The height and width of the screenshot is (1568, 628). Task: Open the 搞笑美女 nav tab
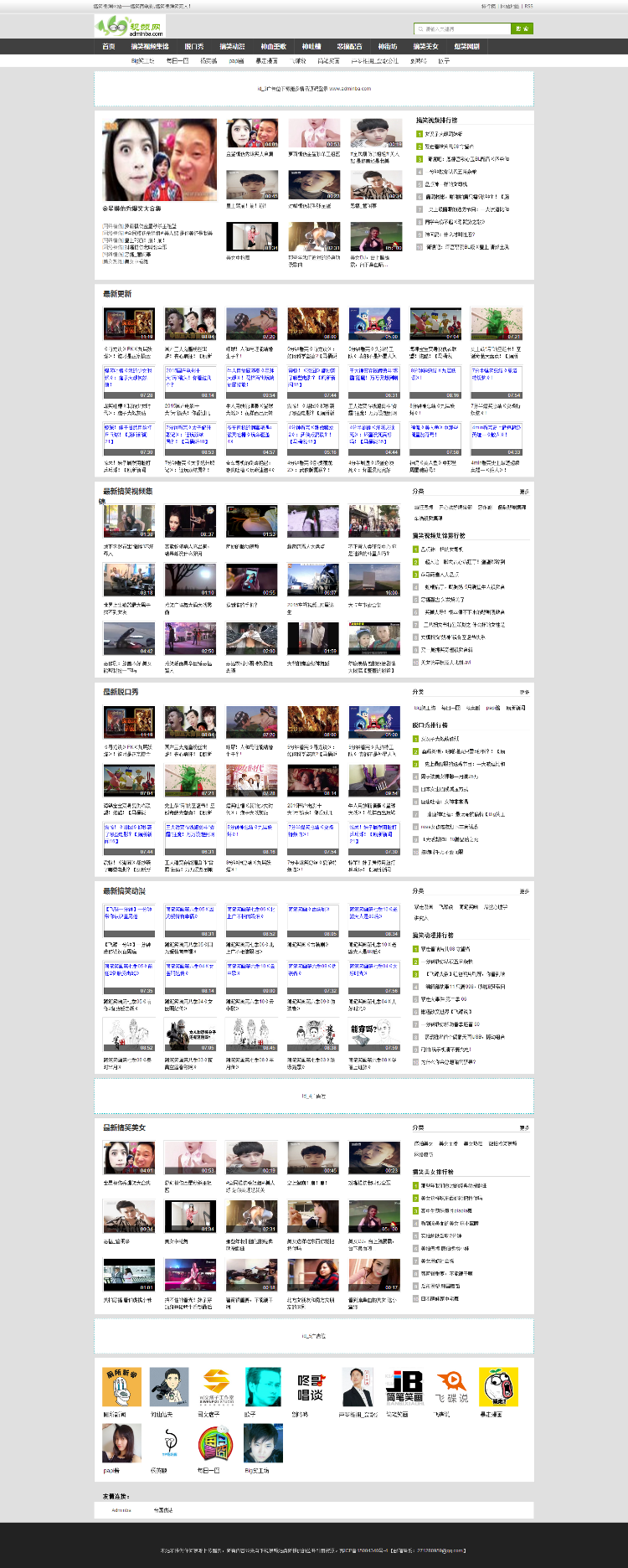click(425, 47)
